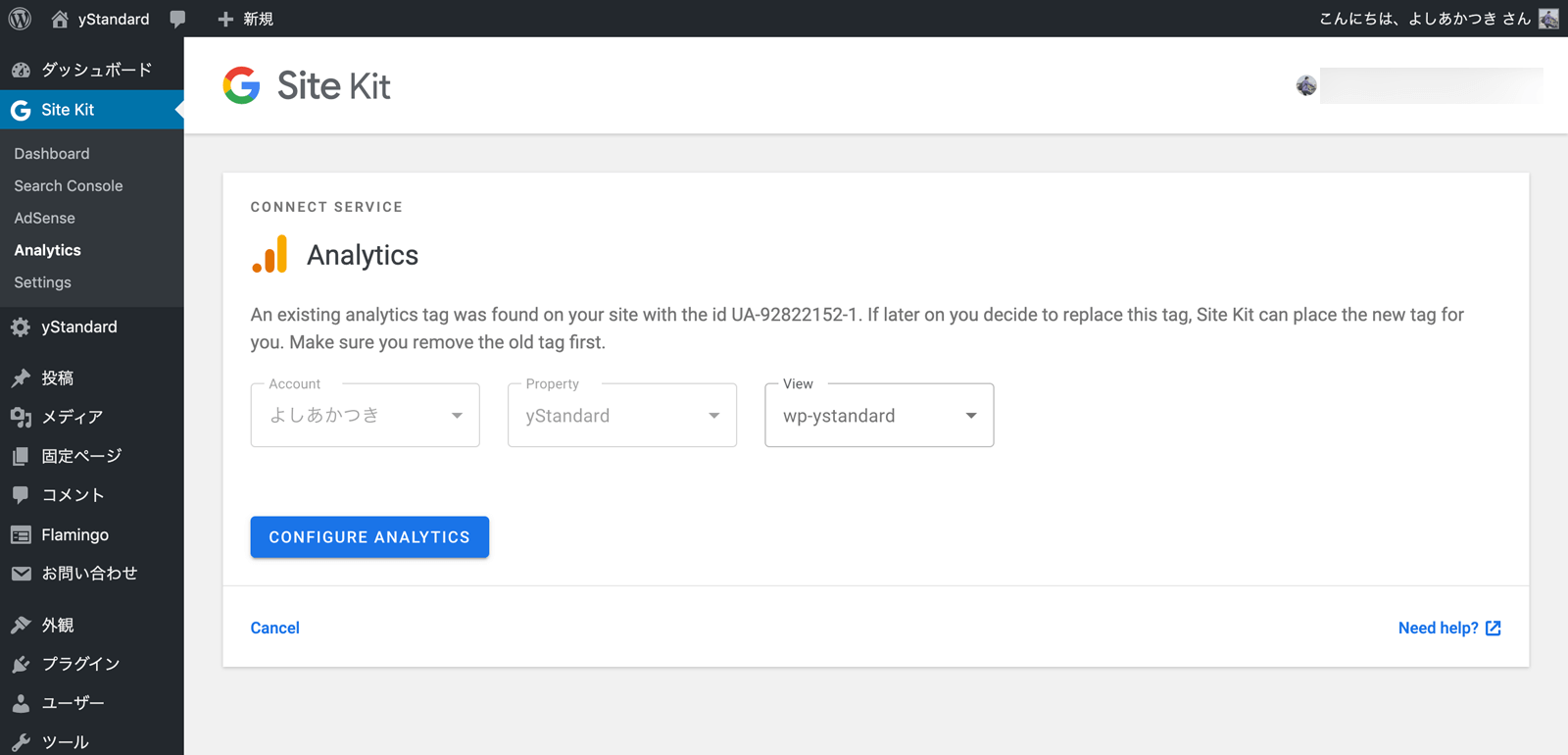Viewport: 1568px width, 755px height.
Task: Click the お問い合わせ envelope icon
Action: pos(21,574)
